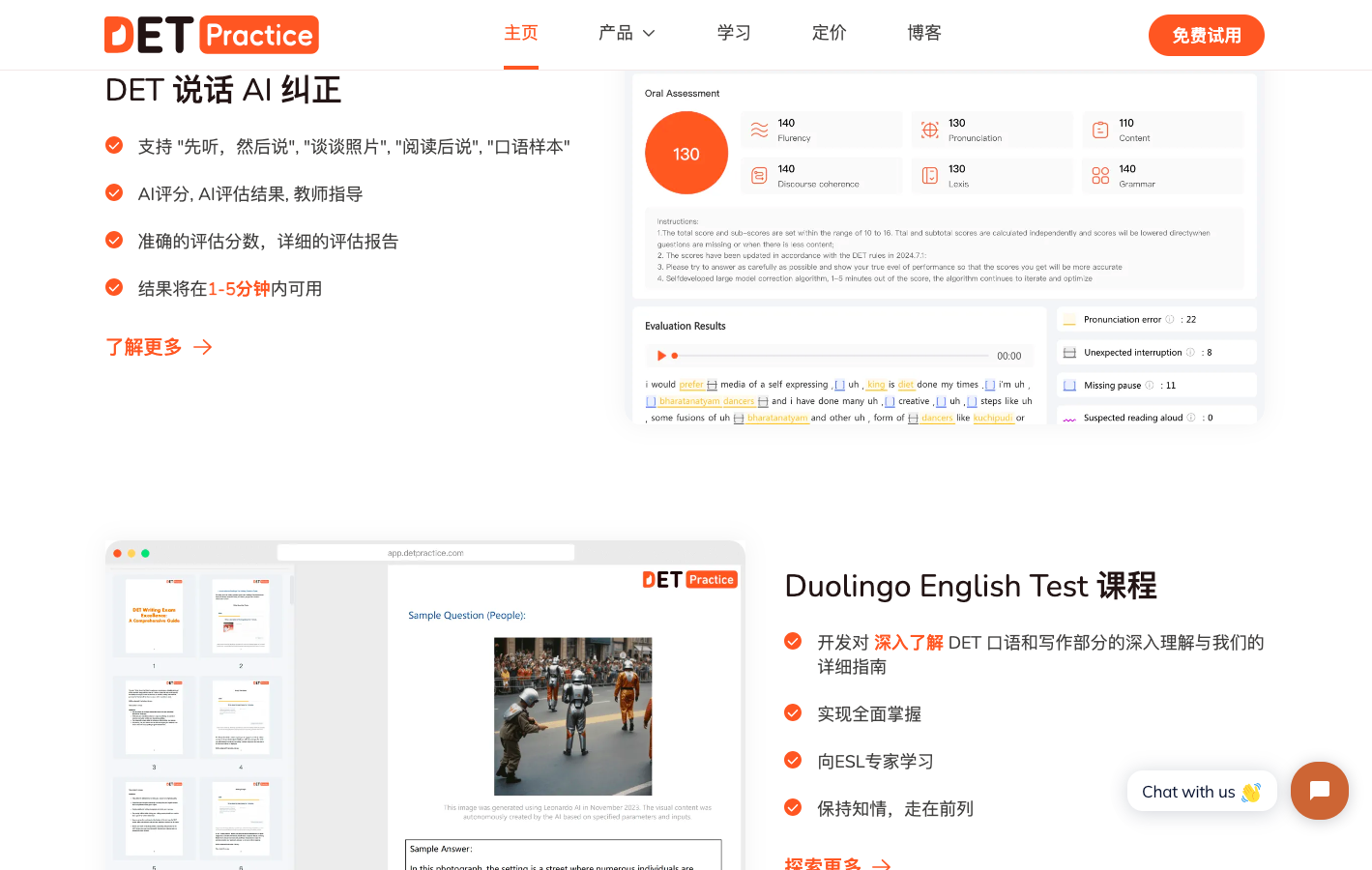Click the orange 130 overall score circle
This screenshot has height=870, width=1372.
click(686, 153)
